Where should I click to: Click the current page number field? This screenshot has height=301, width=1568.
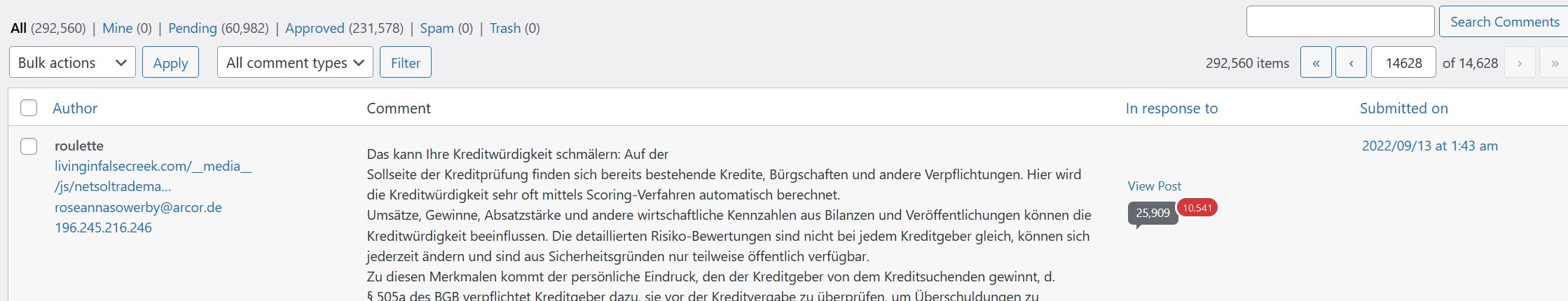coord(1403,63)
